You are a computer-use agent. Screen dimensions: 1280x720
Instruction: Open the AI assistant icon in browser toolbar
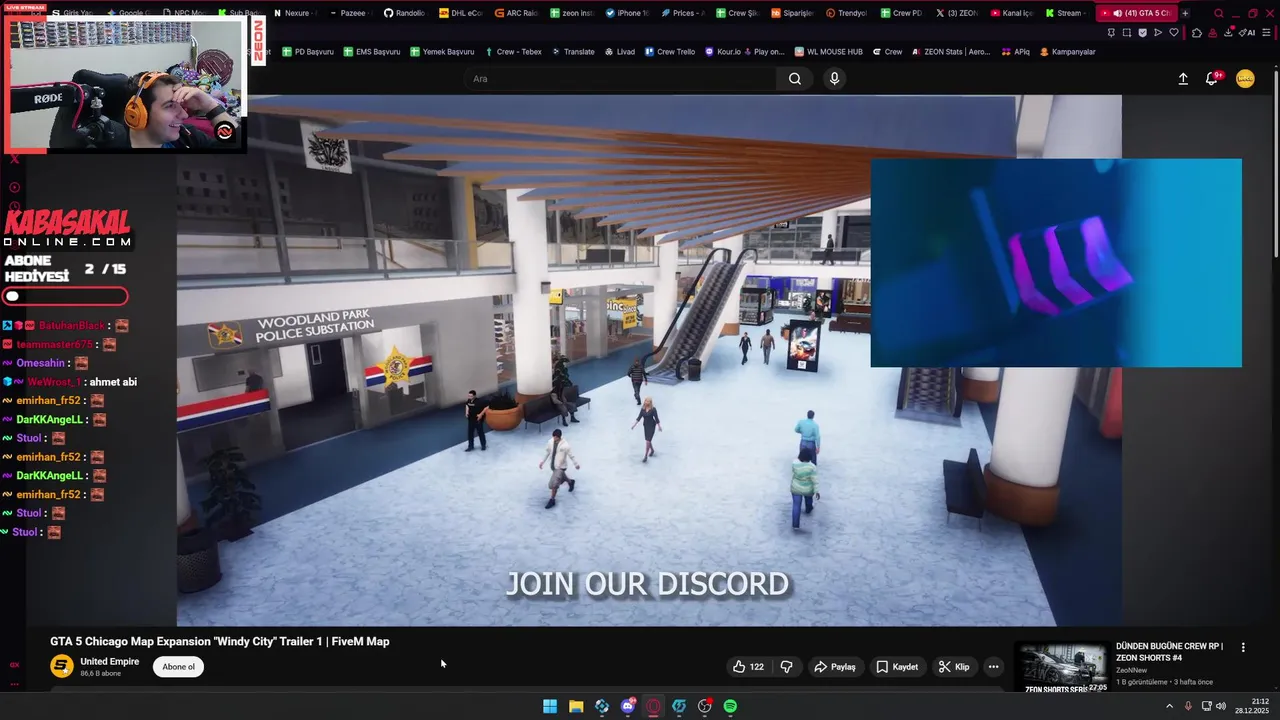point(1248,32)
